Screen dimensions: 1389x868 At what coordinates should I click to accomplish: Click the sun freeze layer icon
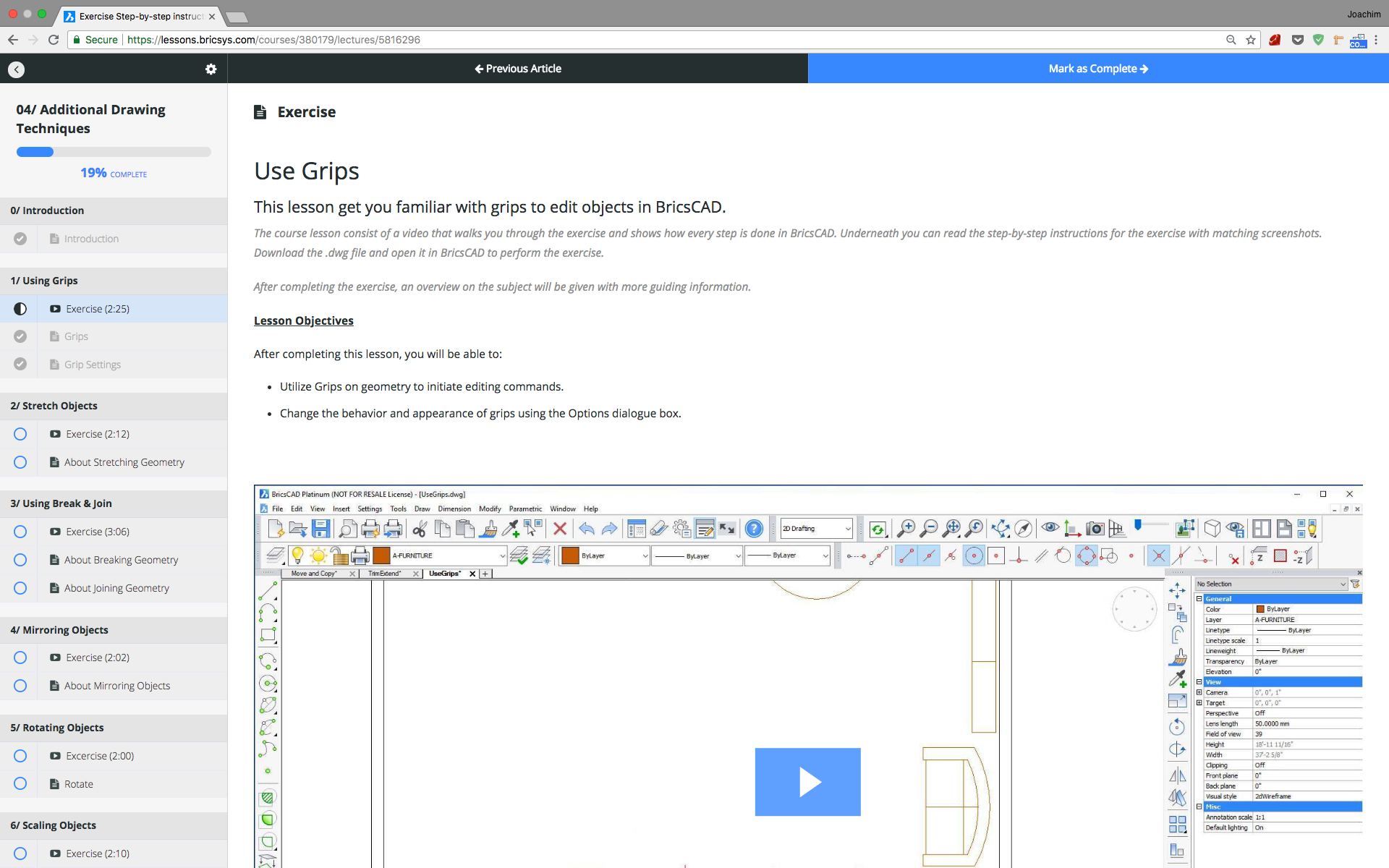click(318, 556)
